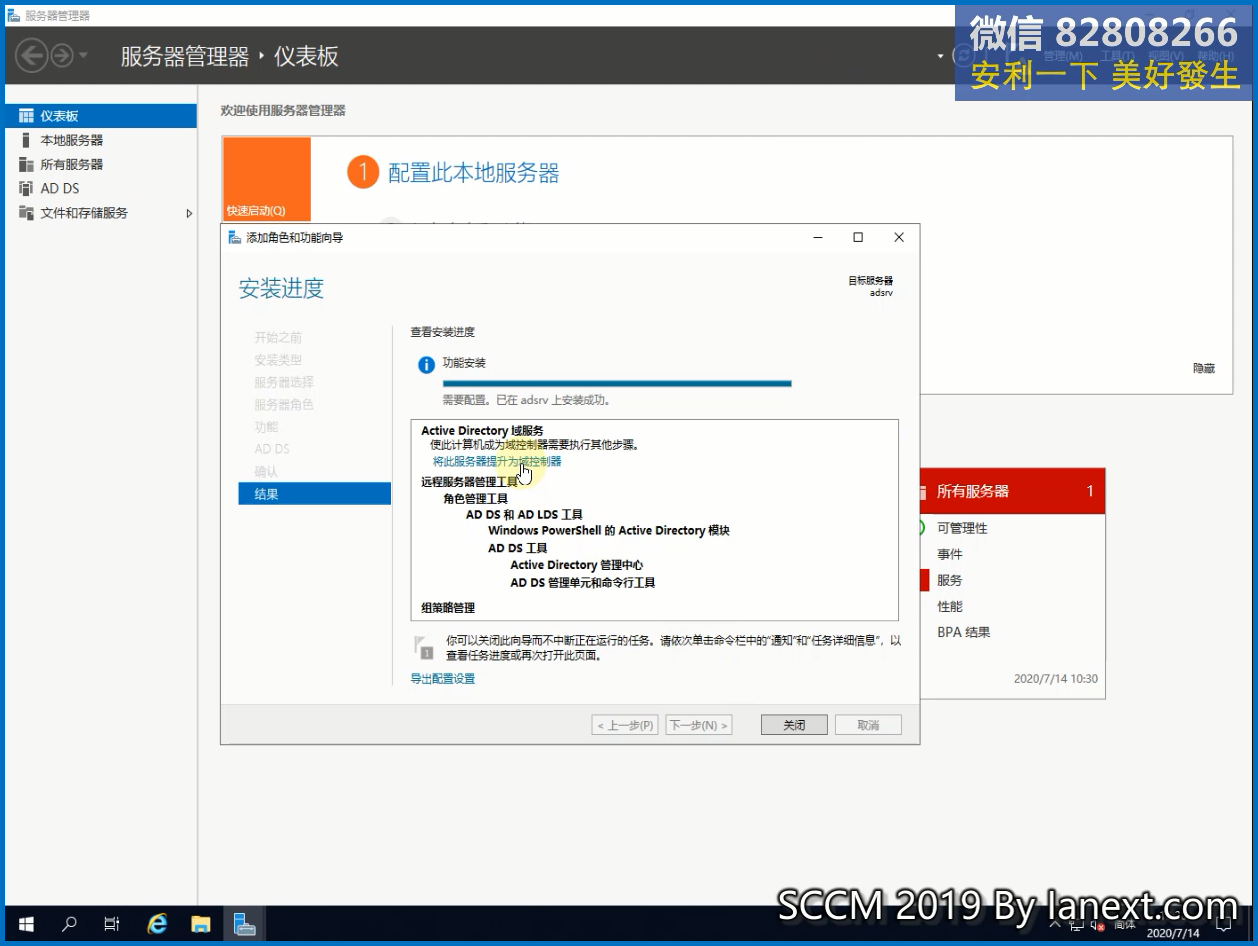Click the Active Directory 管理中心 row
The image size is (1258, 946).
(x=577, y=565)
